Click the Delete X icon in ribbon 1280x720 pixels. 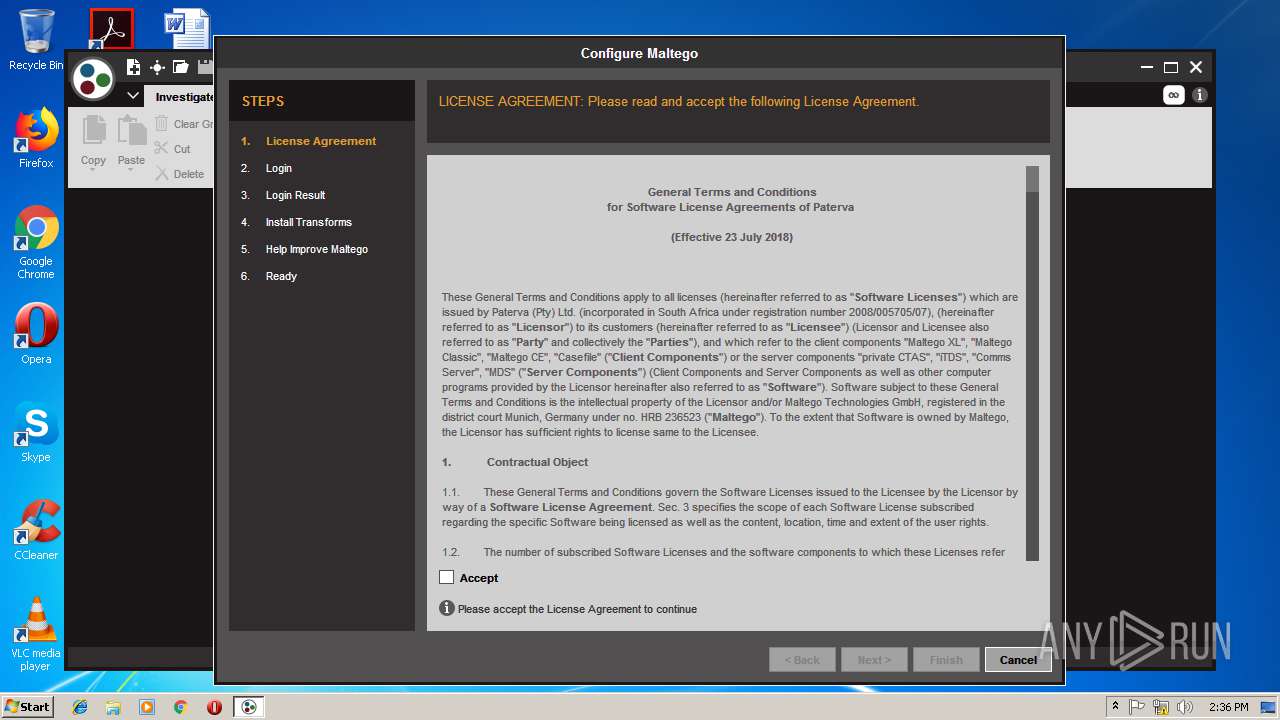coord(161,173)
